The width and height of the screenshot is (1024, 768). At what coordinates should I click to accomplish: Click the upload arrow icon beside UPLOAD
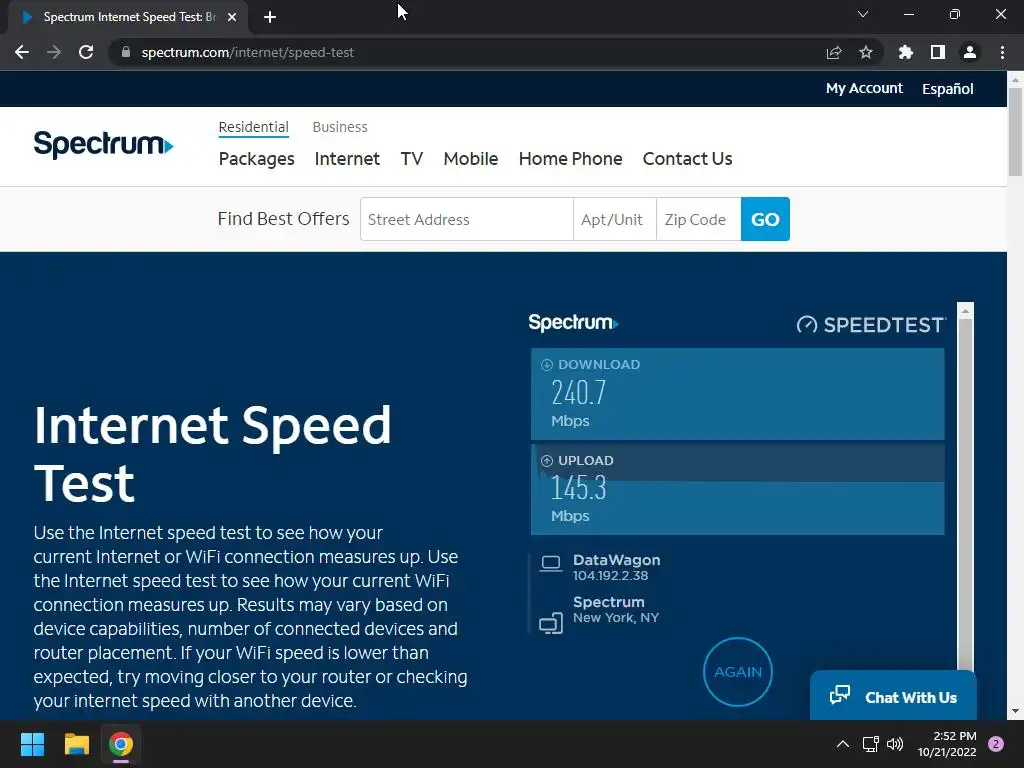point(547,461)
